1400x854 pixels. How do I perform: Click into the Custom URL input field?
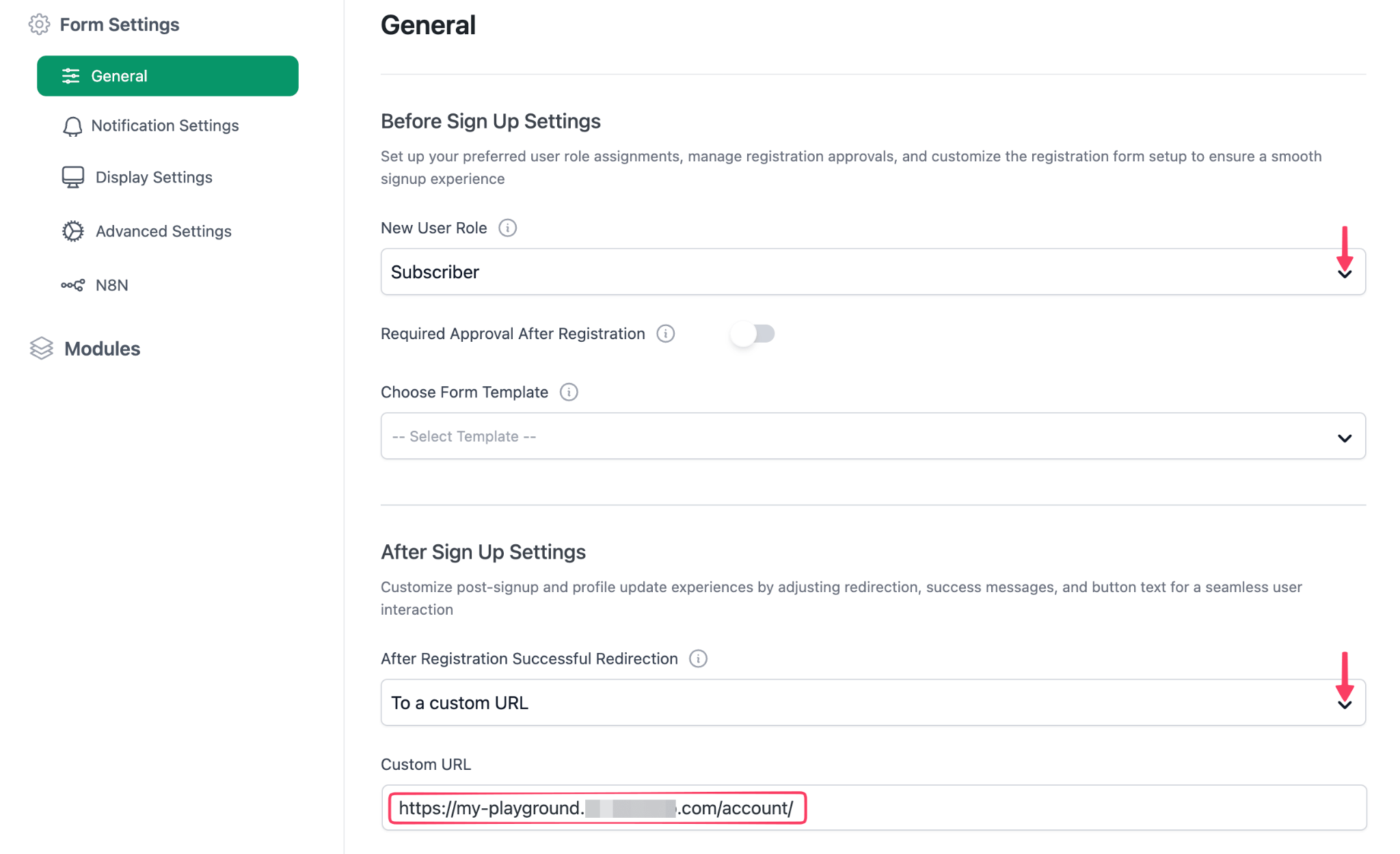874,808
